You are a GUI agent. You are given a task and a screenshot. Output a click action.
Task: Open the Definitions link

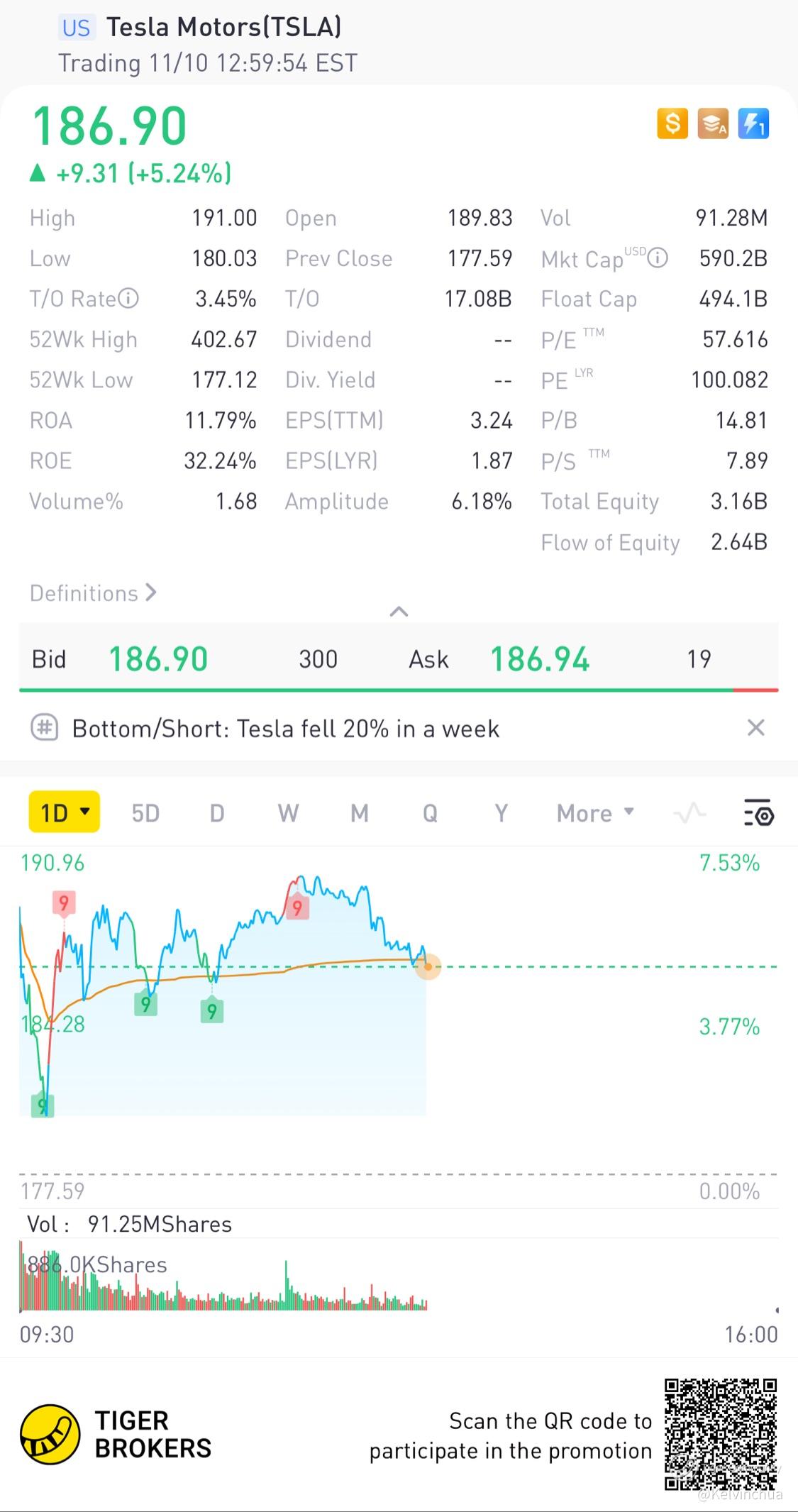coord(93,593)
